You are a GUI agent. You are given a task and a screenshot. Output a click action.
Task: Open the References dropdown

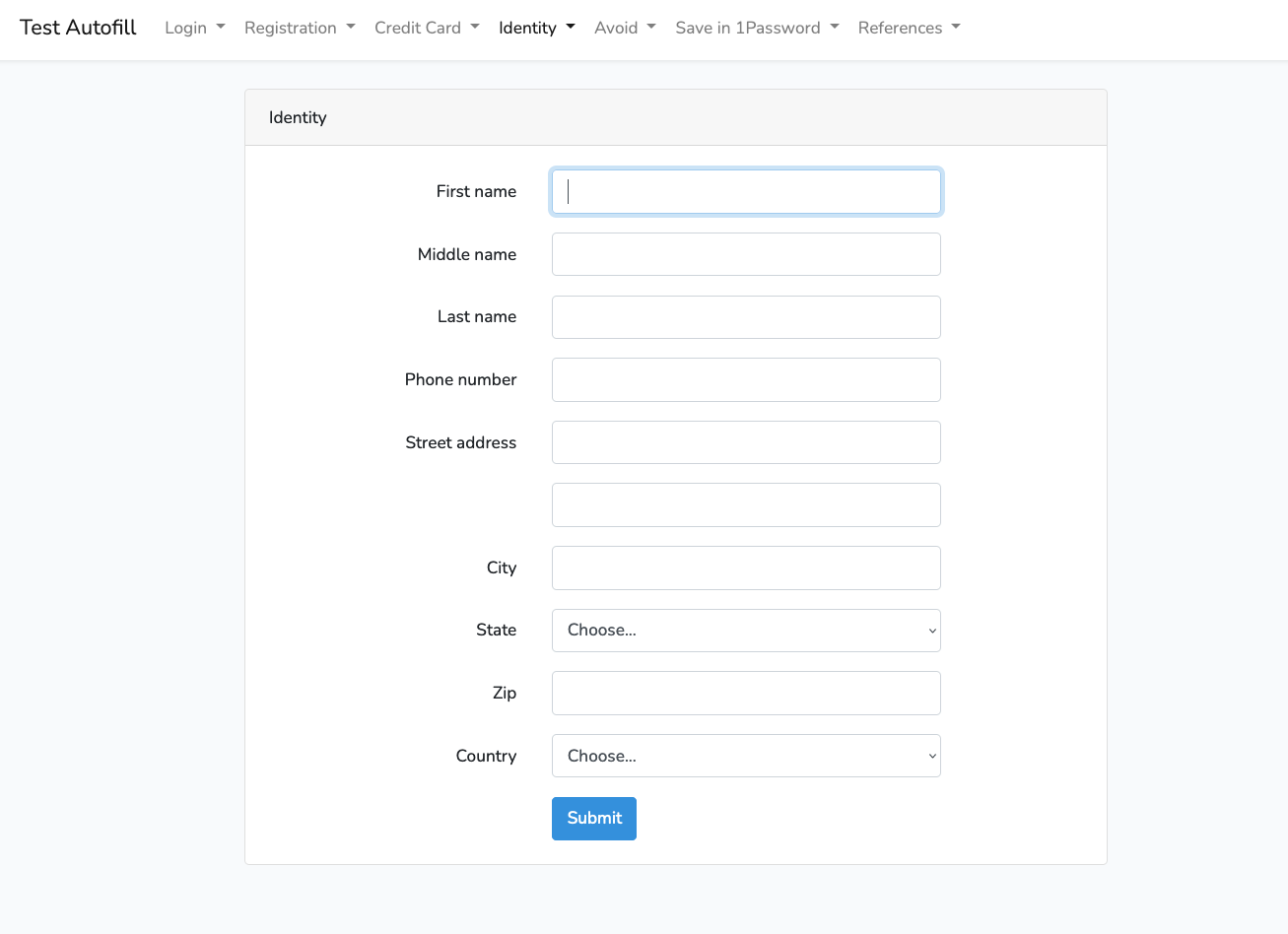[x=909, y=28]
